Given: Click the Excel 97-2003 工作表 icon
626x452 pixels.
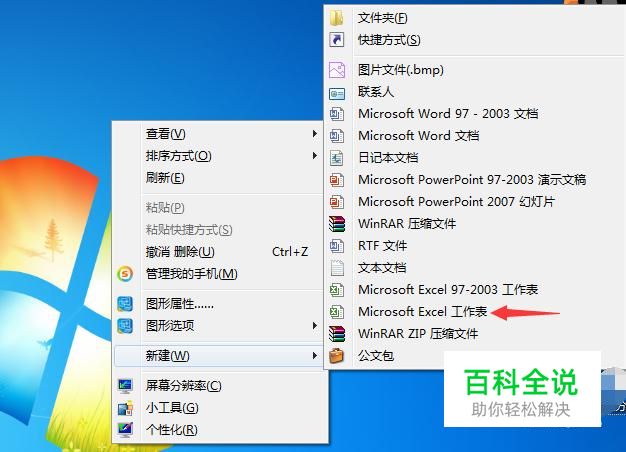Looking at the screenshot, I should tap(337, 290).
